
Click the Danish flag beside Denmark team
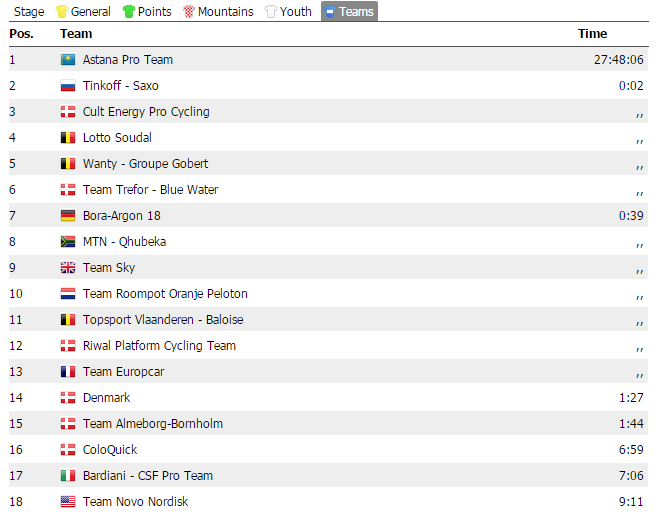(x=68, y=398)
